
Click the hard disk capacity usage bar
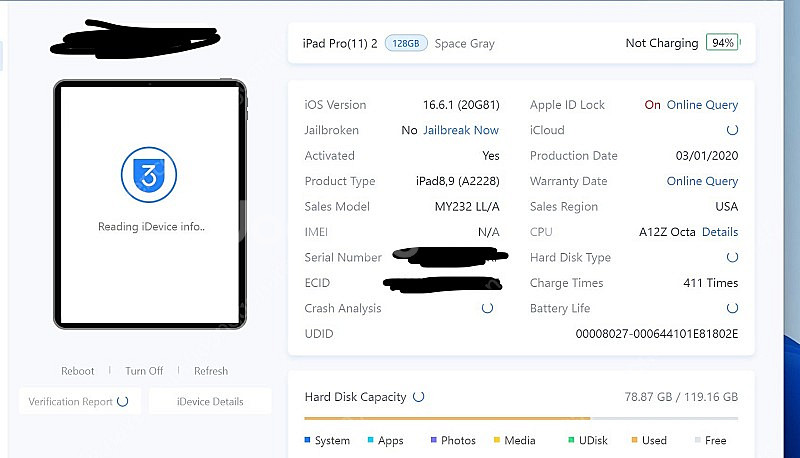[521, 418]
